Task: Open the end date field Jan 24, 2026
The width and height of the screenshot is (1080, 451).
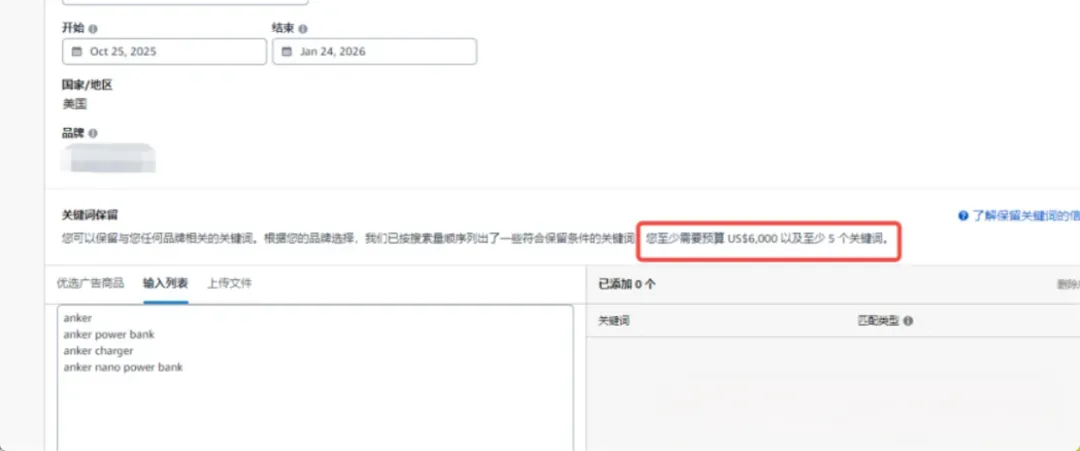Action: pyautogui.click(x=374, y=52)
